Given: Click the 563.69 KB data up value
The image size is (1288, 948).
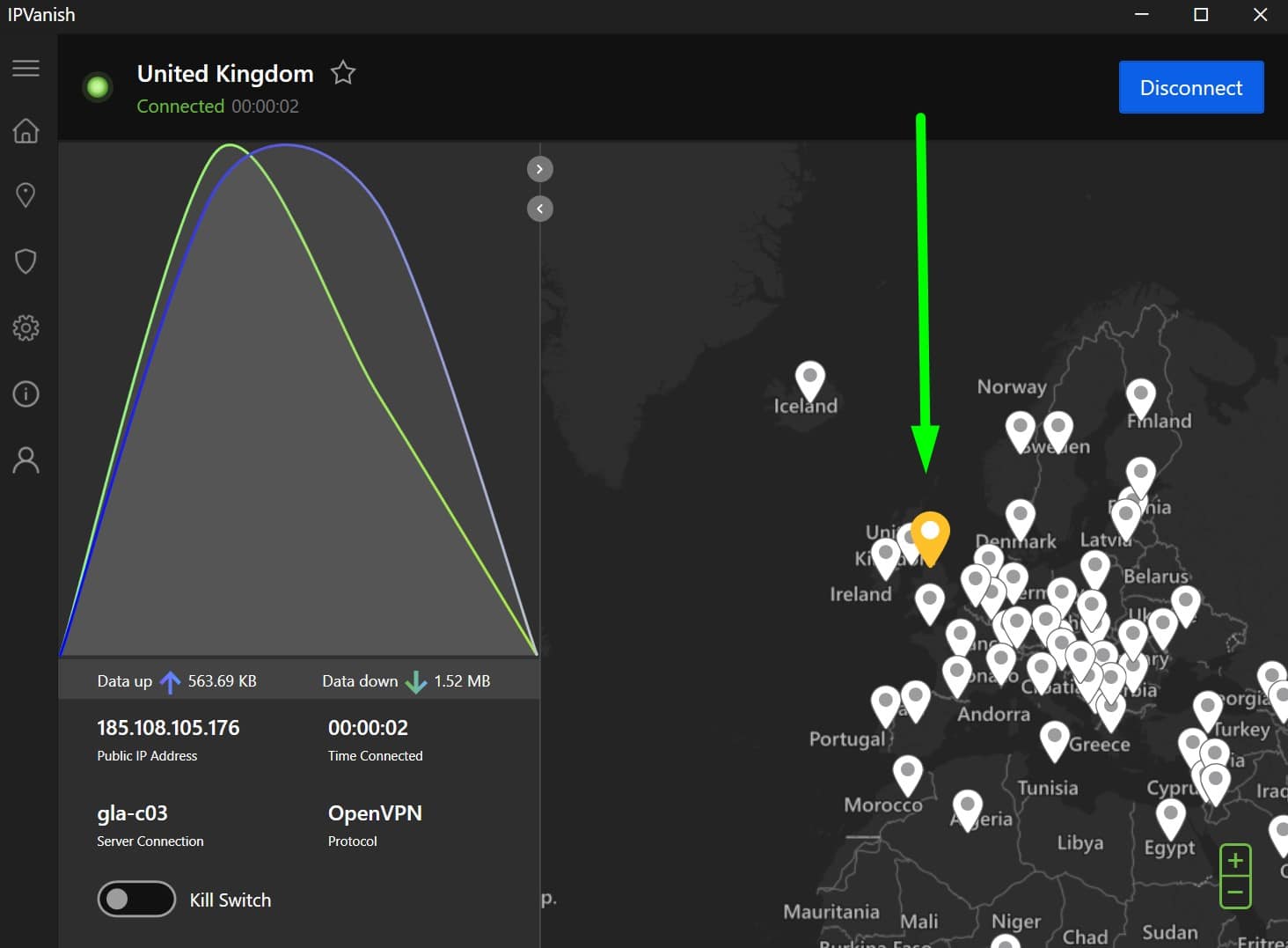Looking at the screenshot, I should [x=222, y=681].
